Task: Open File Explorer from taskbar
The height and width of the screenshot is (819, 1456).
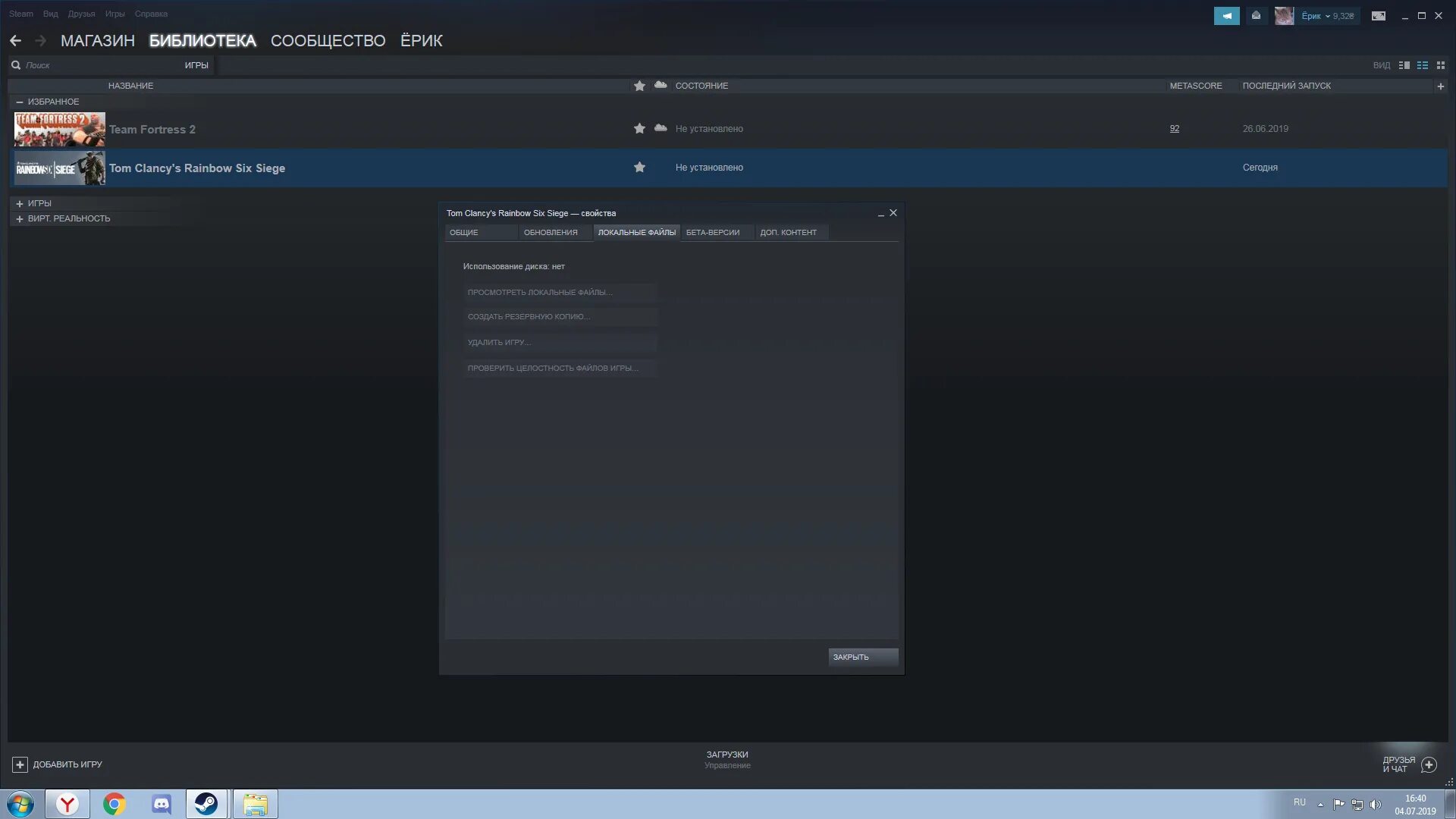Action: 256,804
